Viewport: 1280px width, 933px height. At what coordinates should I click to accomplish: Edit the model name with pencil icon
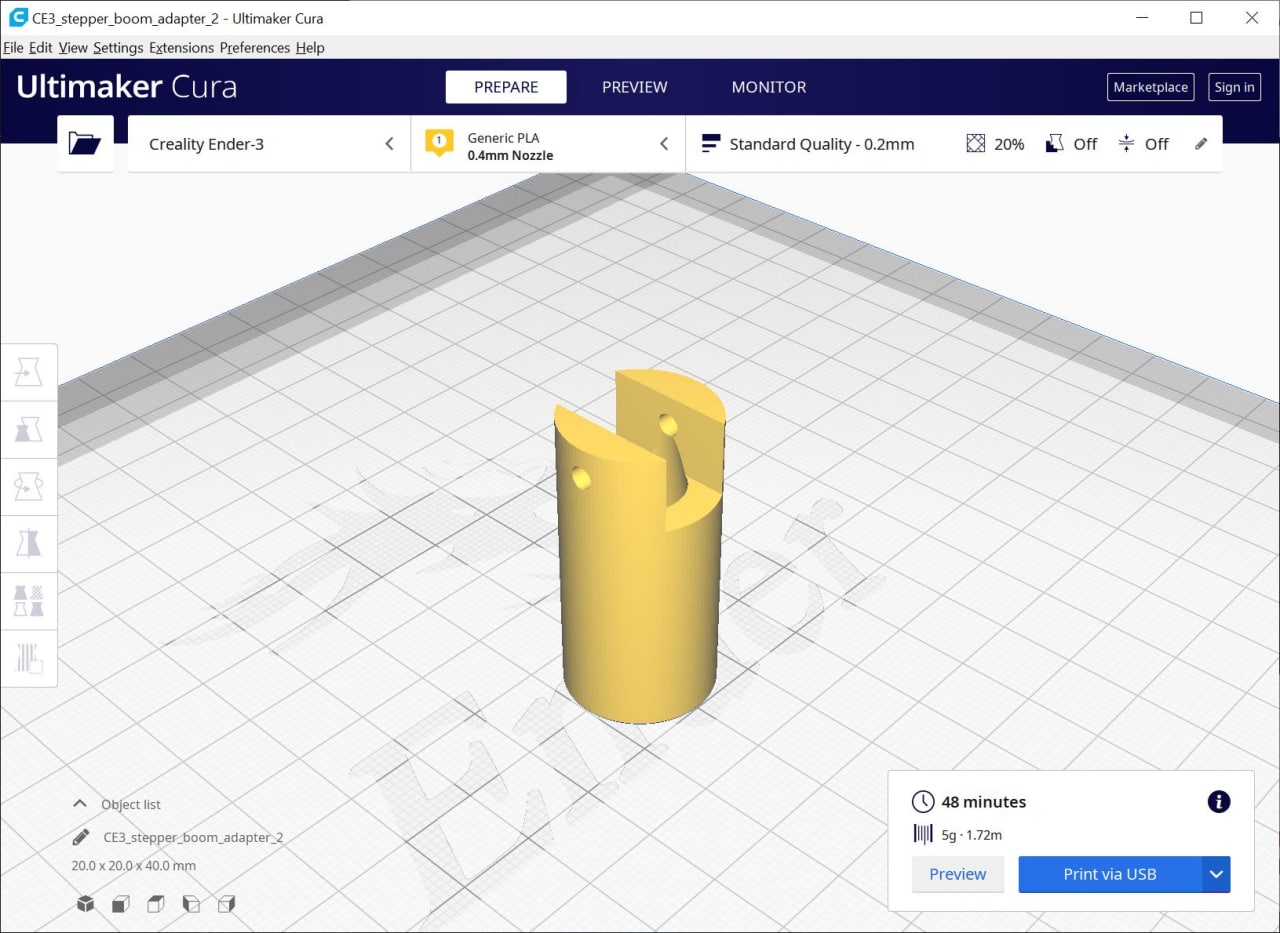coord(80,837)
